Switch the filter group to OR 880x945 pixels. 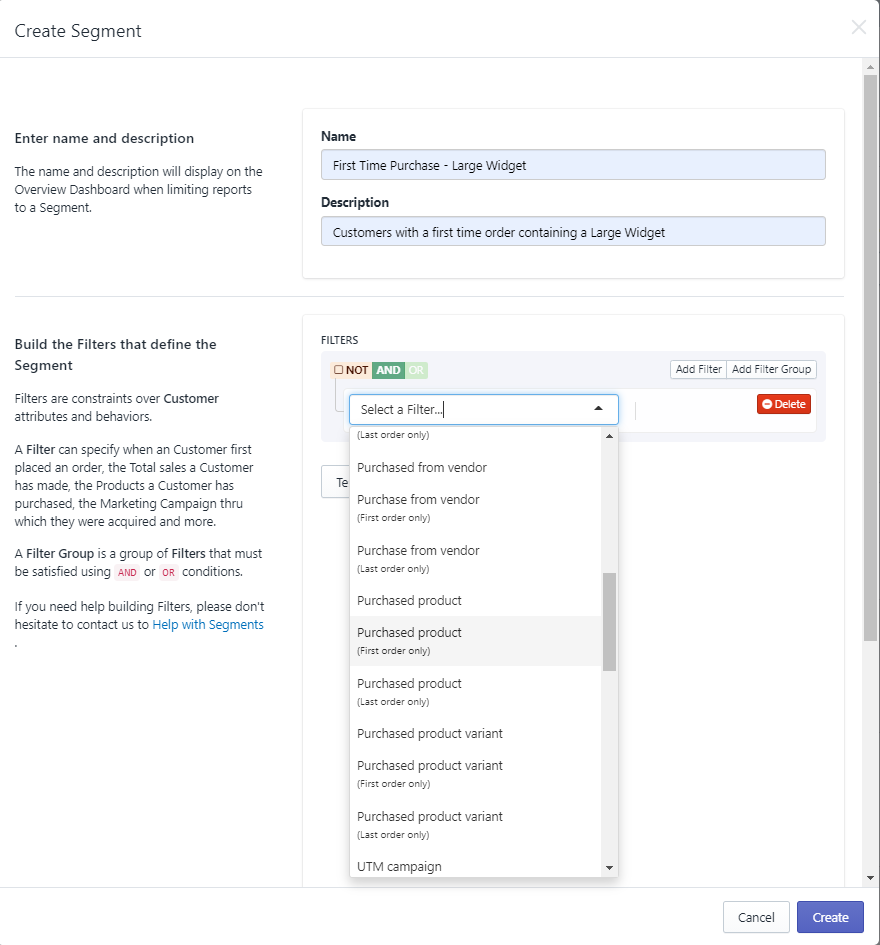click(x=416, y=370)
